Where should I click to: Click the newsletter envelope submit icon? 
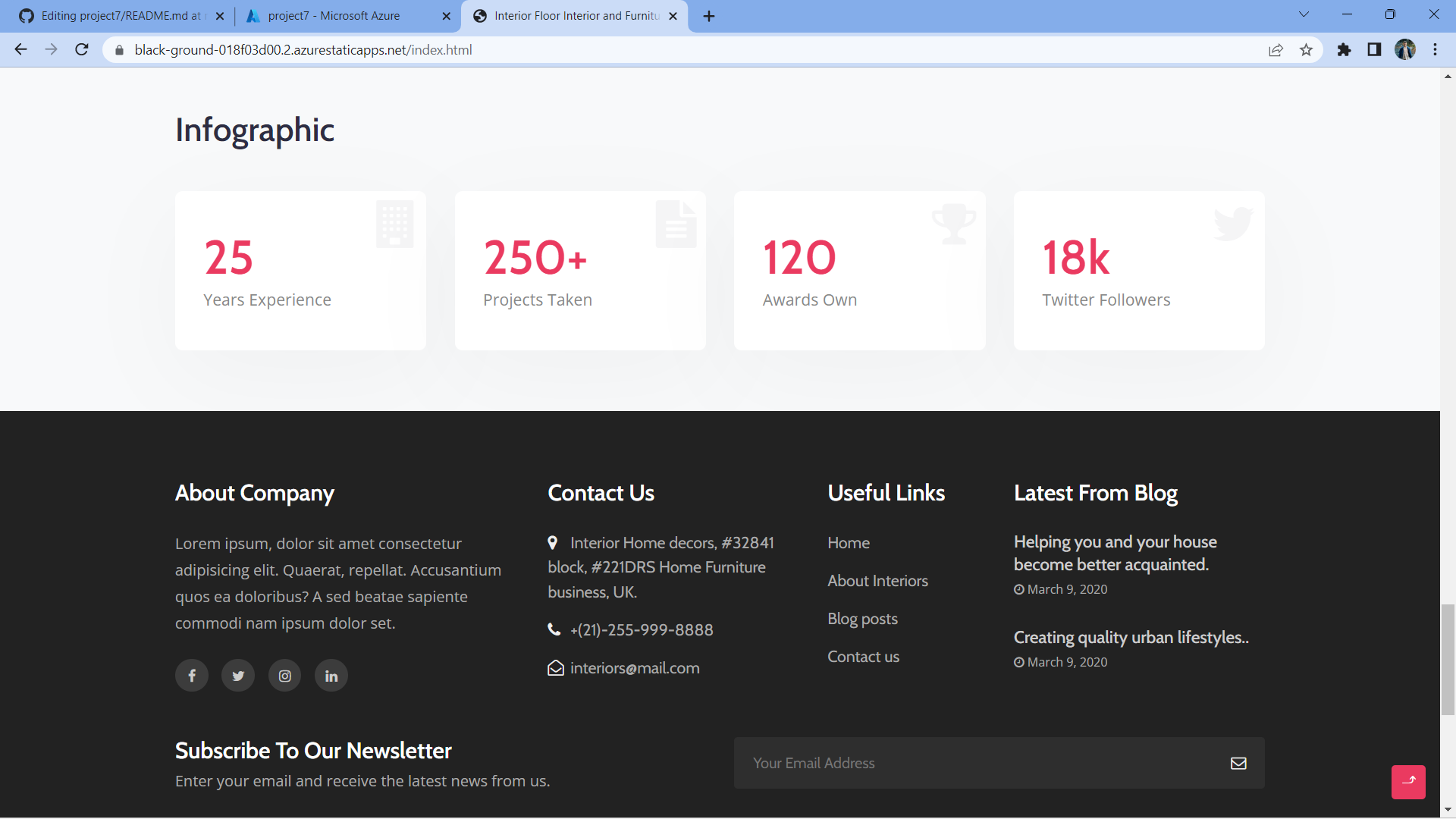tap(1238, 763)
